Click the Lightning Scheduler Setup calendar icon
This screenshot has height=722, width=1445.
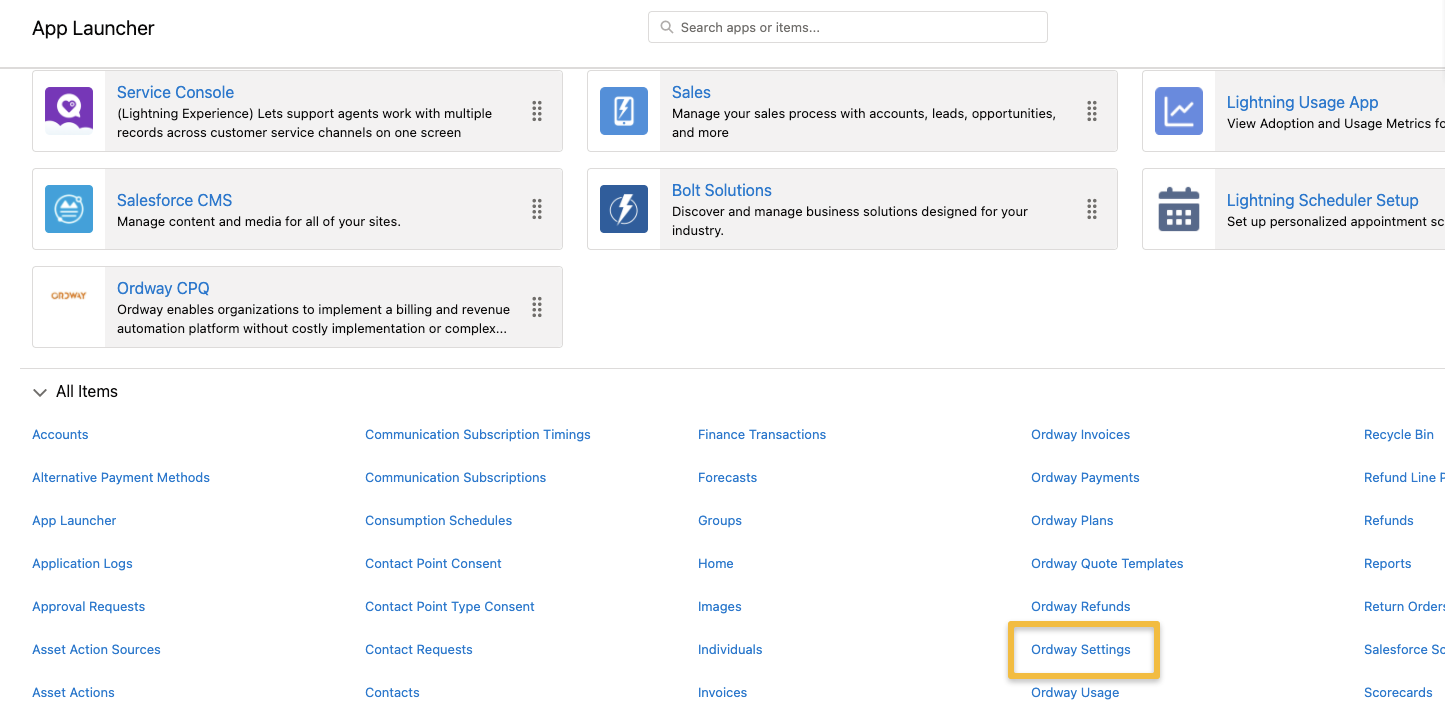(x=1179, y=209)
